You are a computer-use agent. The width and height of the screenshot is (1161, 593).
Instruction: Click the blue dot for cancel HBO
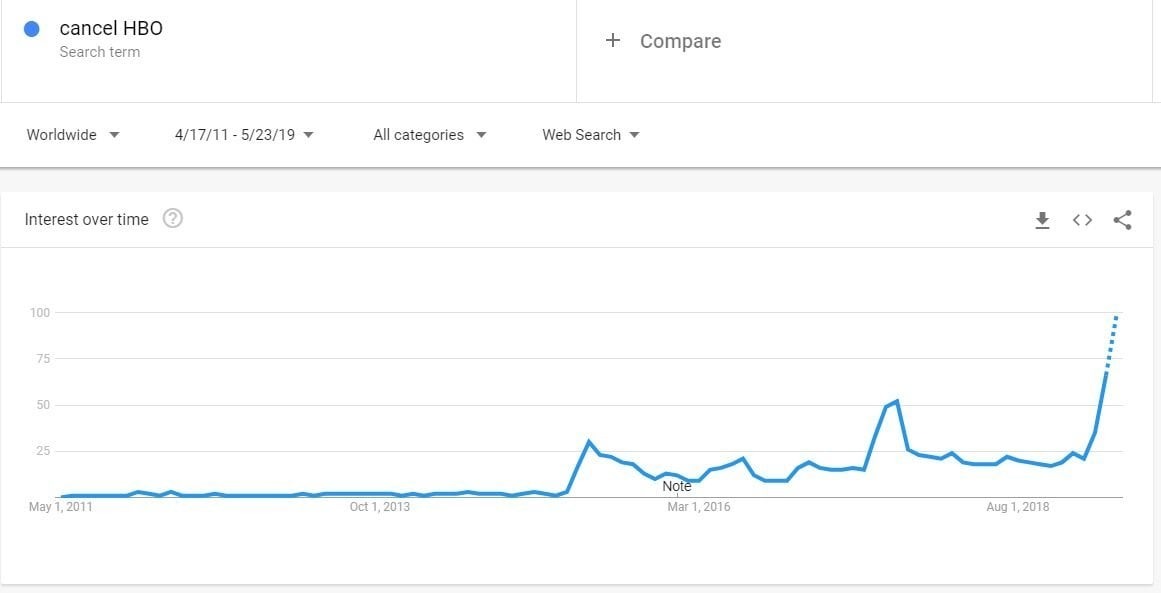click(x=31, y=29)
